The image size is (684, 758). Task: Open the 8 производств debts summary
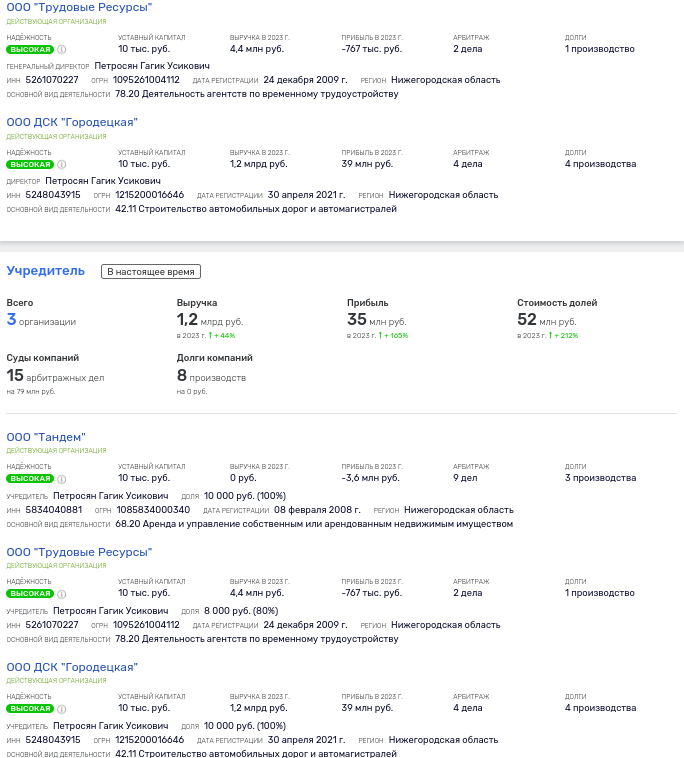point(211,376)
